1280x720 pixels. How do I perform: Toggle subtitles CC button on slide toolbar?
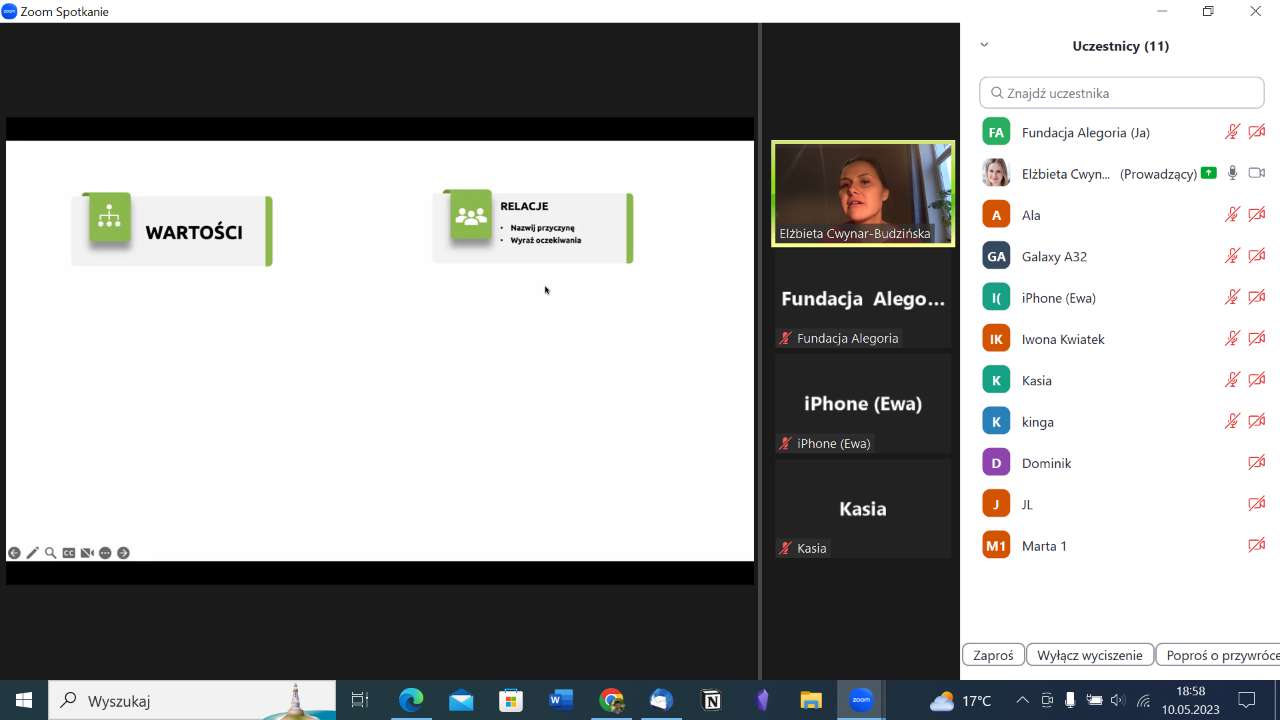(69, 553)
